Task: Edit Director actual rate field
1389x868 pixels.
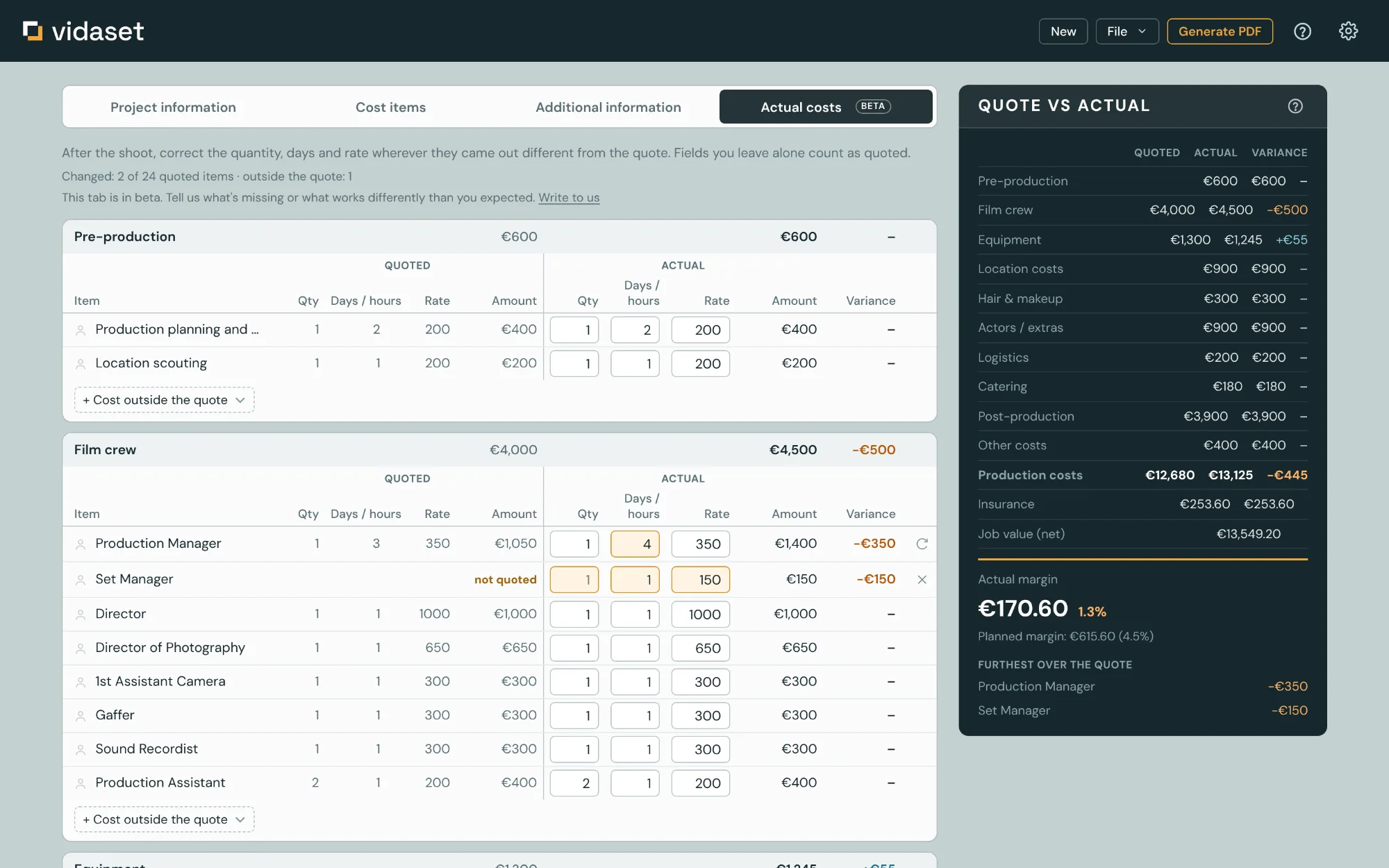Action: [700, 614]
